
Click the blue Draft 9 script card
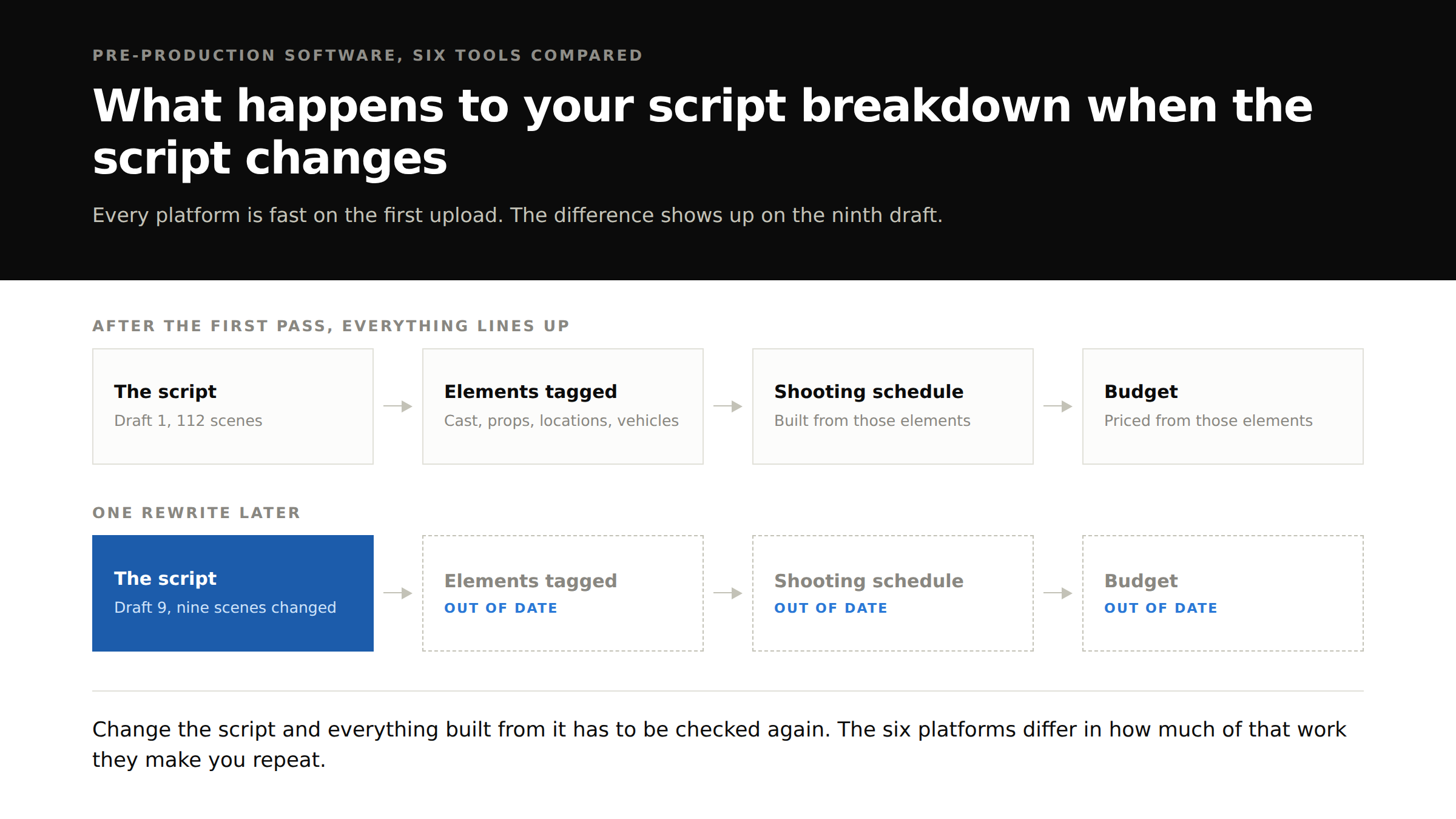coord(233,593)
